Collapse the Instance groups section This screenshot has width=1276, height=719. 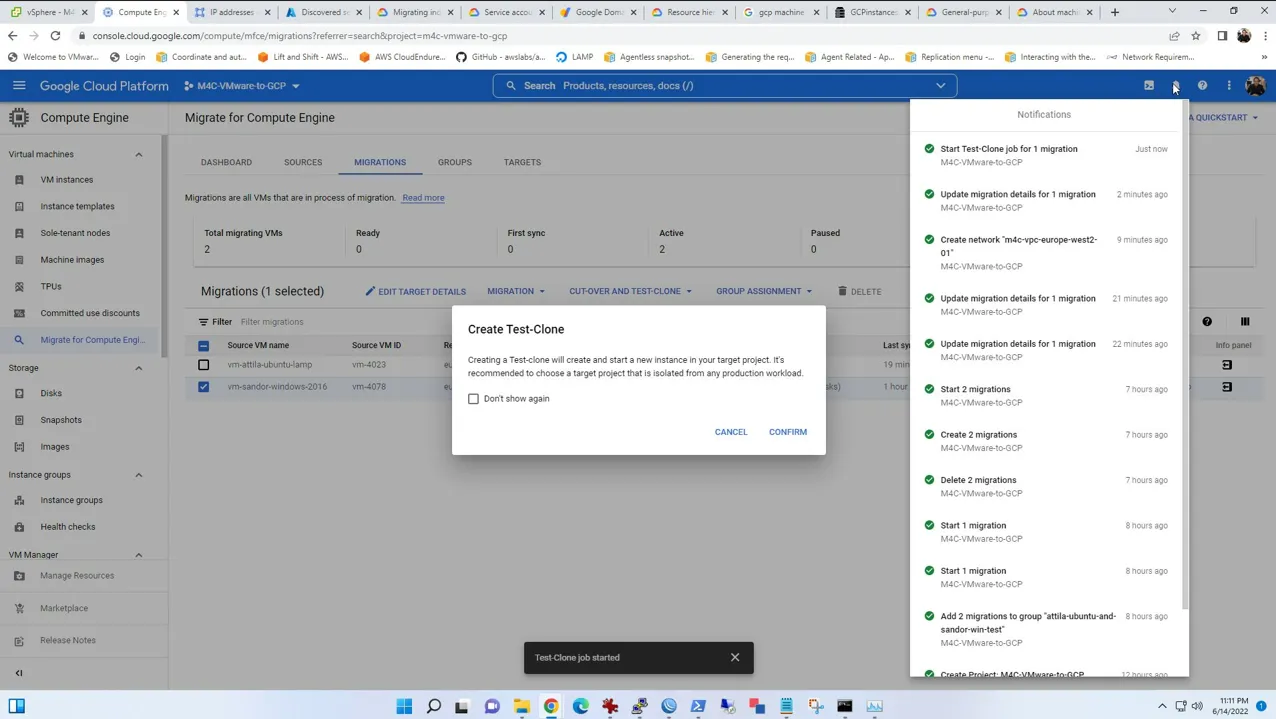(139, 475)
